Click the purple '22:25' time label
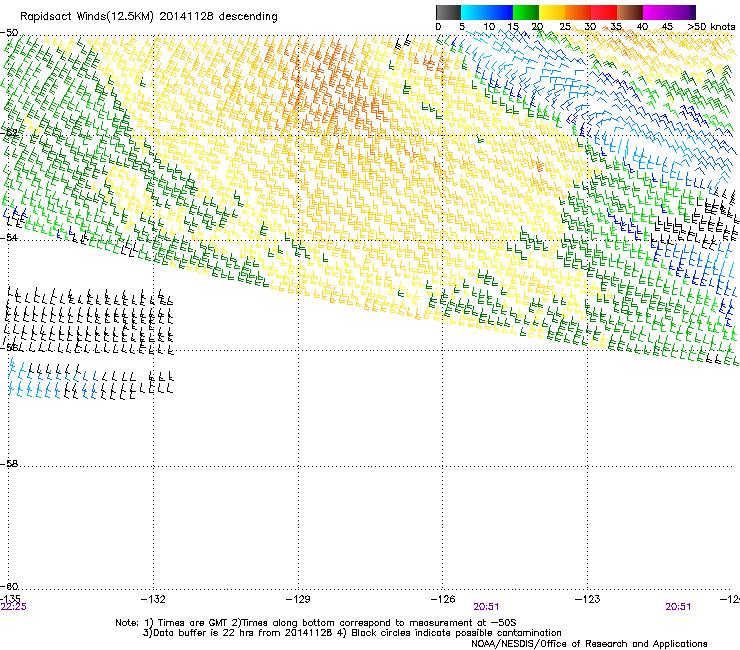This screenshot has width=740, height=650. click(14, 607)
